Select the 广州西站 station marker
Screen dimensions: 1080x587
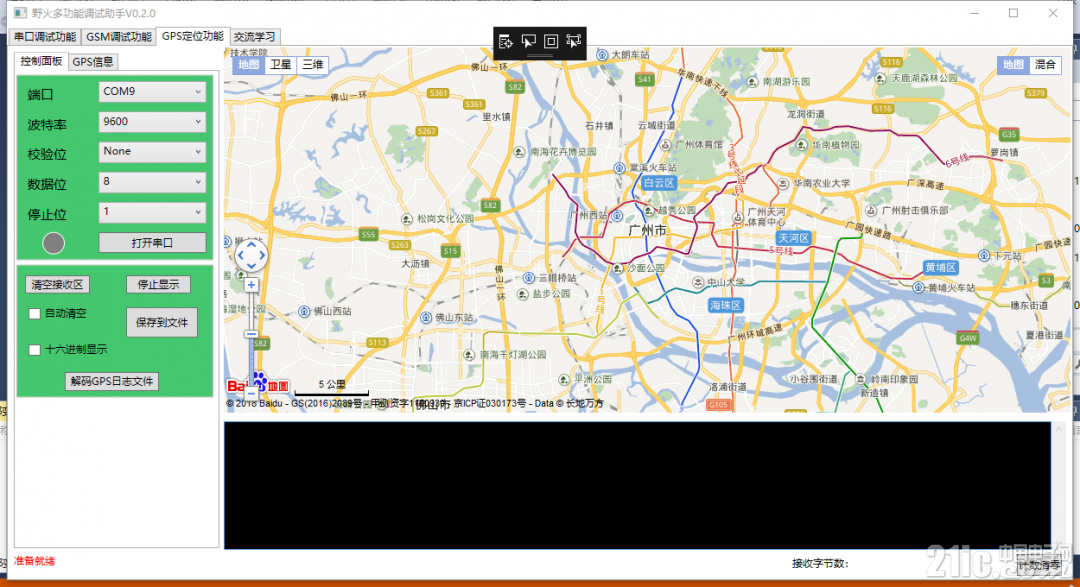pyautogui.click(x=618, y=216)
